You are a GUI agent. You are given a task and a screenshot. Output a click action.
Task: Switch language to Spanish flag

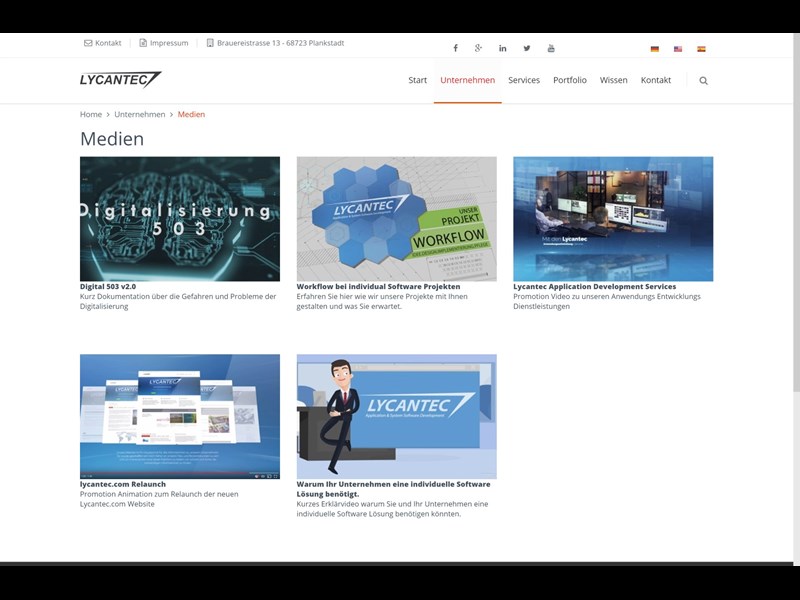tap(702, 49)
